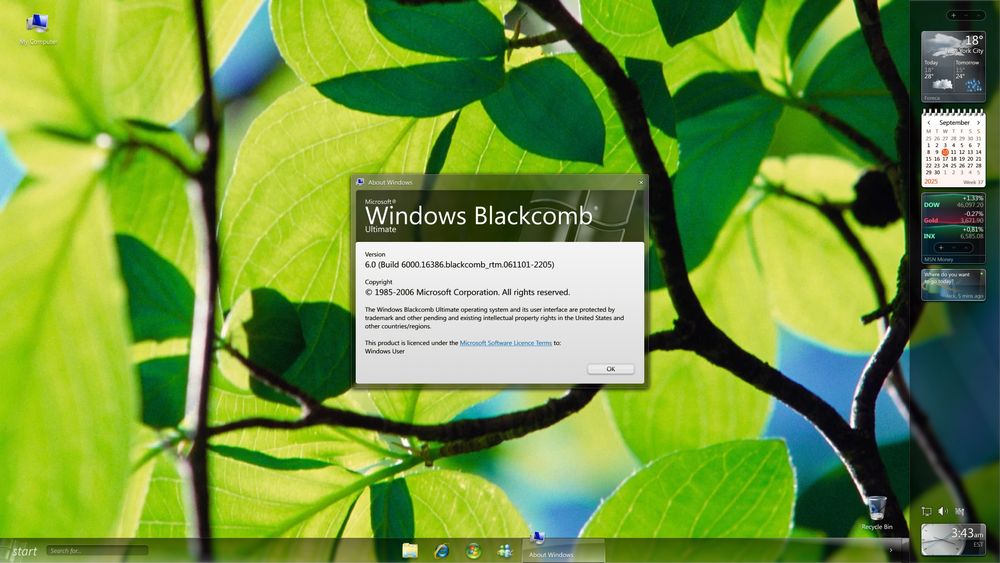Click Today's cloudy forecast icon in weather gadget
This screenshot has width=1000, height=563.
(x=943, y=85)
